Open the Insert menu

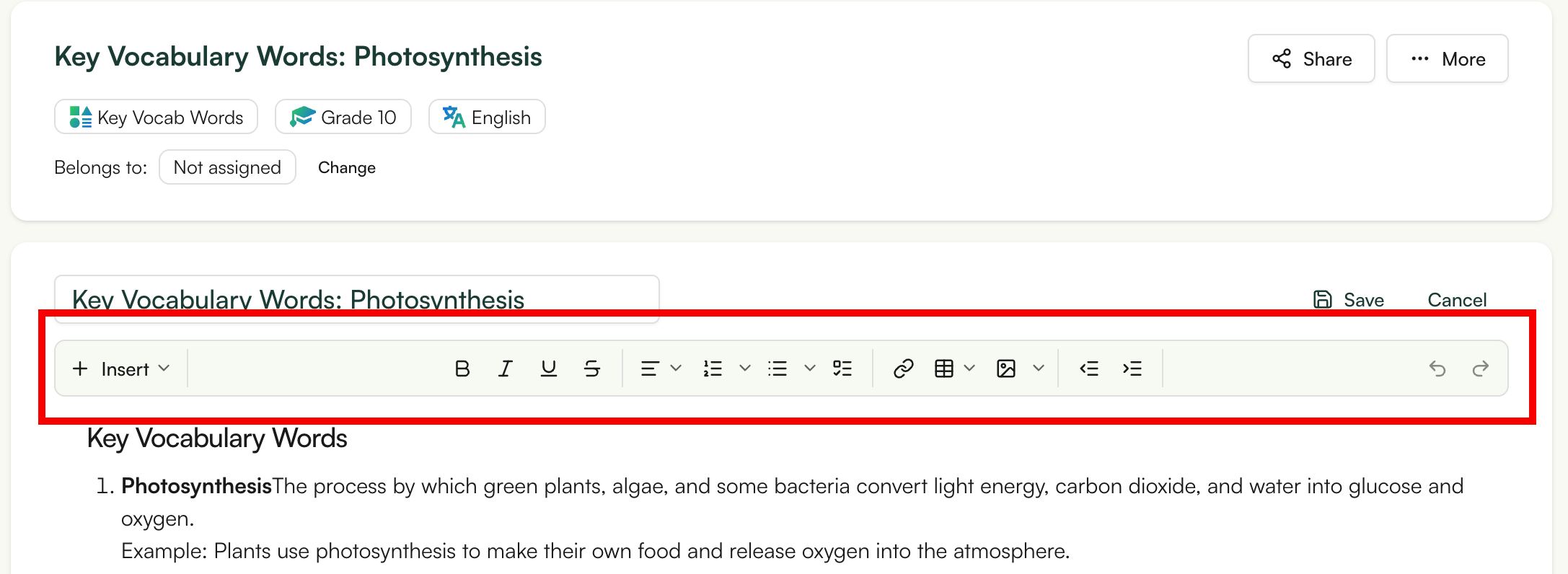pos(120,368)
